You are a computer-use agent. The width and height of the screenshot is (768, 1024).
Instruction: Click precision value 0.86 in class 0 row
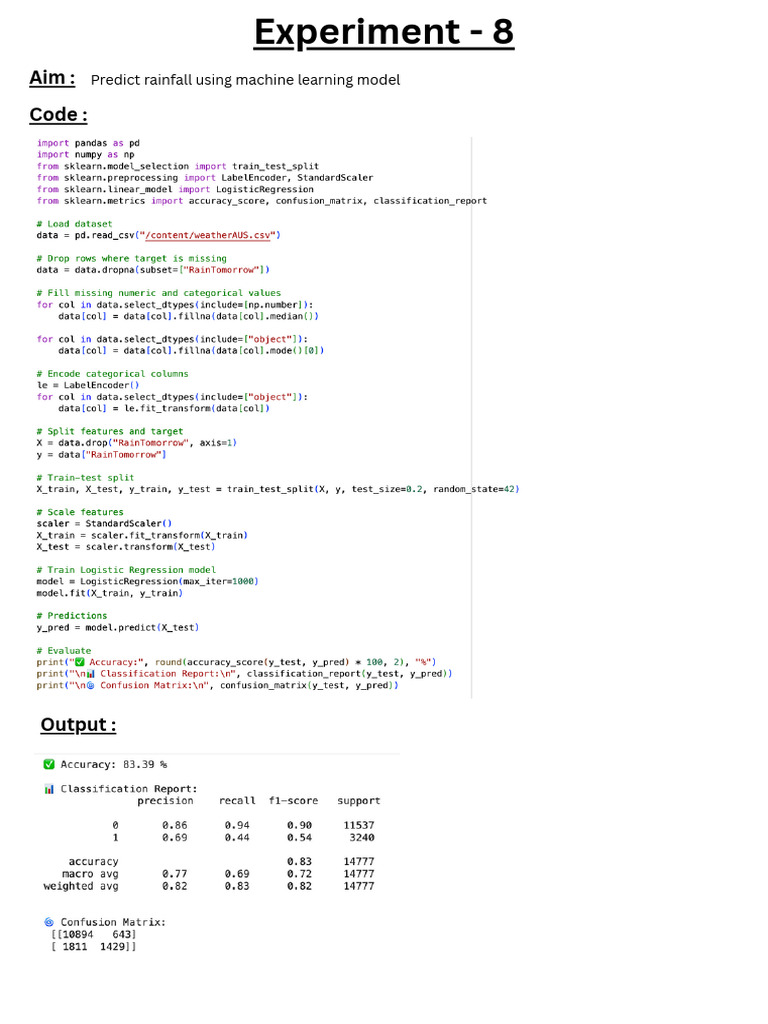[175, 825]
